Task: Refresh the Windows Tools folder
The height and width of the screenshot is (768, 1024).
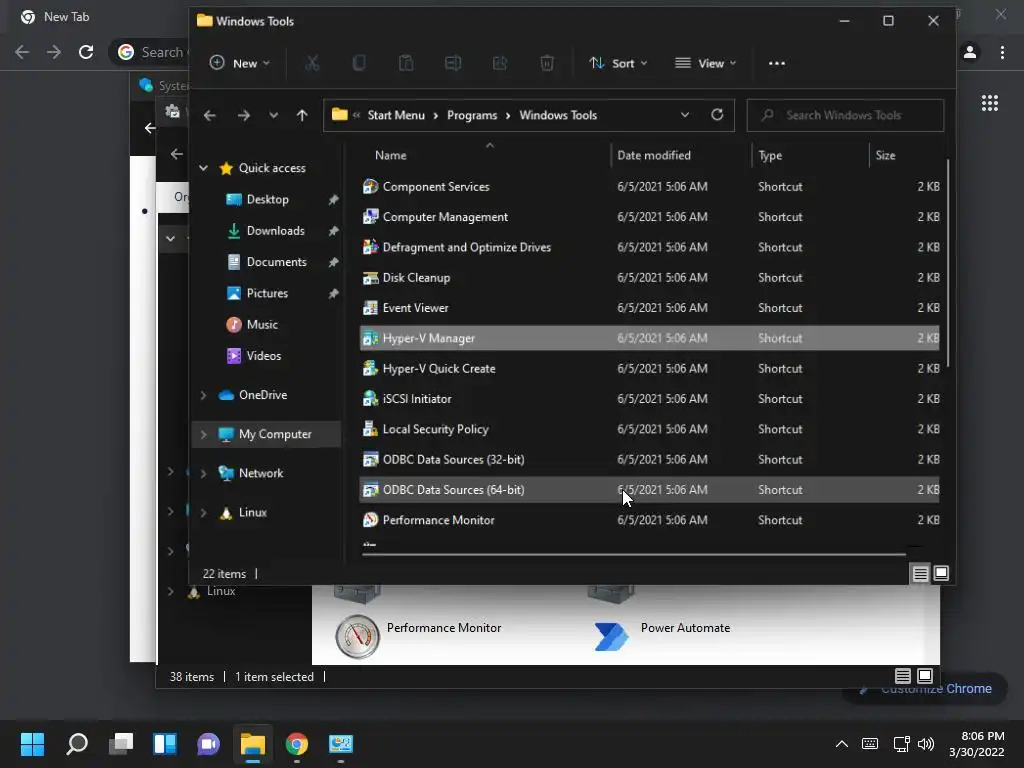Action: point(717,115)
